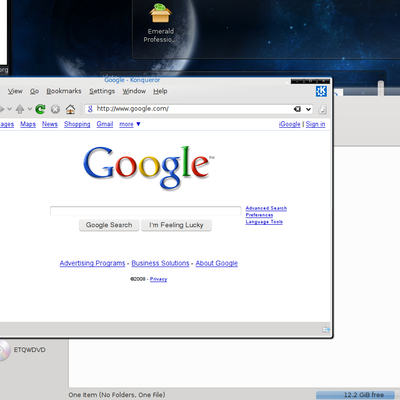Click the green Reload page icon
400x400 pixels.
point(40,109)
